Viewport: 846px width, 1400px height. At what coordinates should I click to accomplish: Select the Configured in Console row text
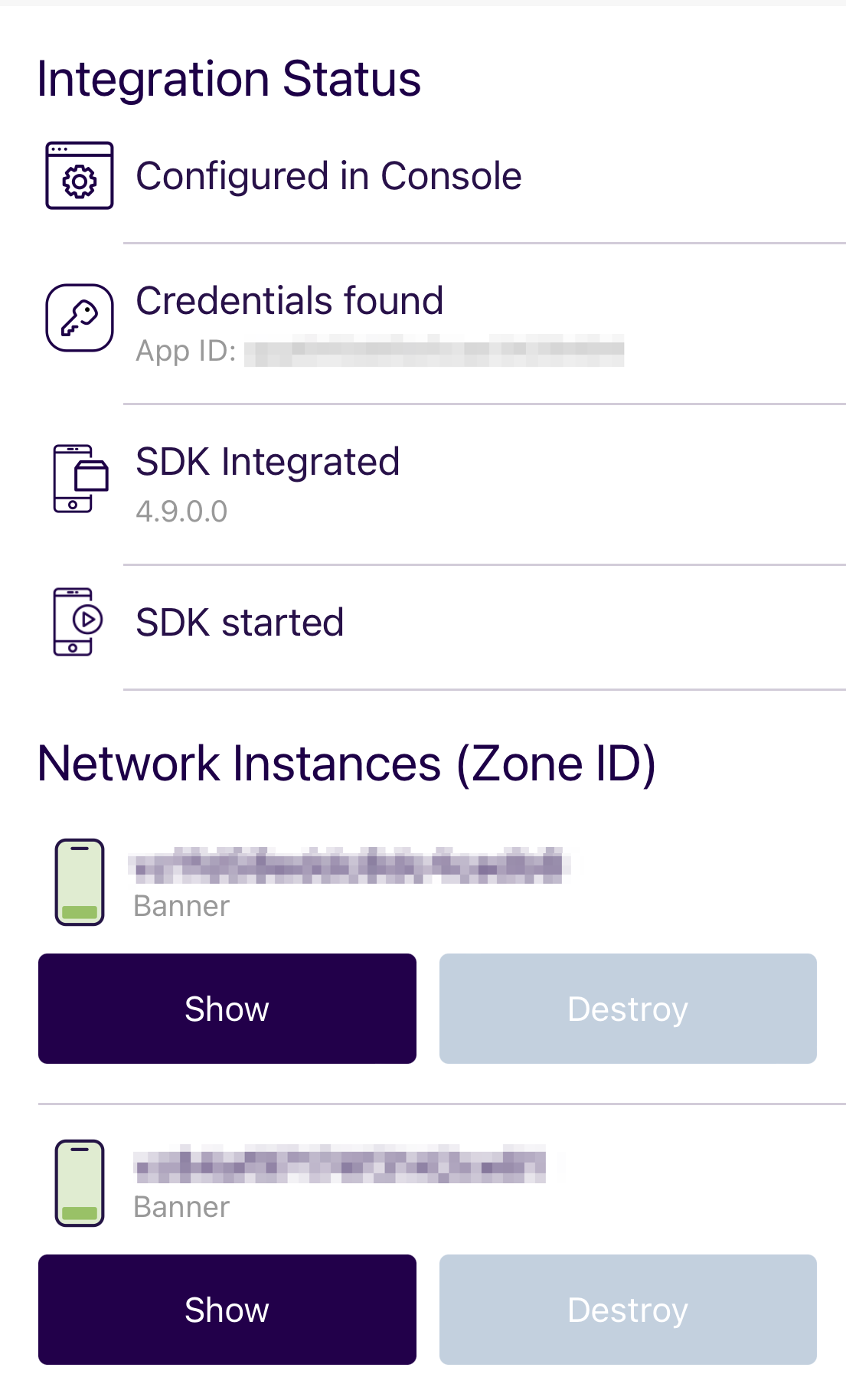(328, 176)
